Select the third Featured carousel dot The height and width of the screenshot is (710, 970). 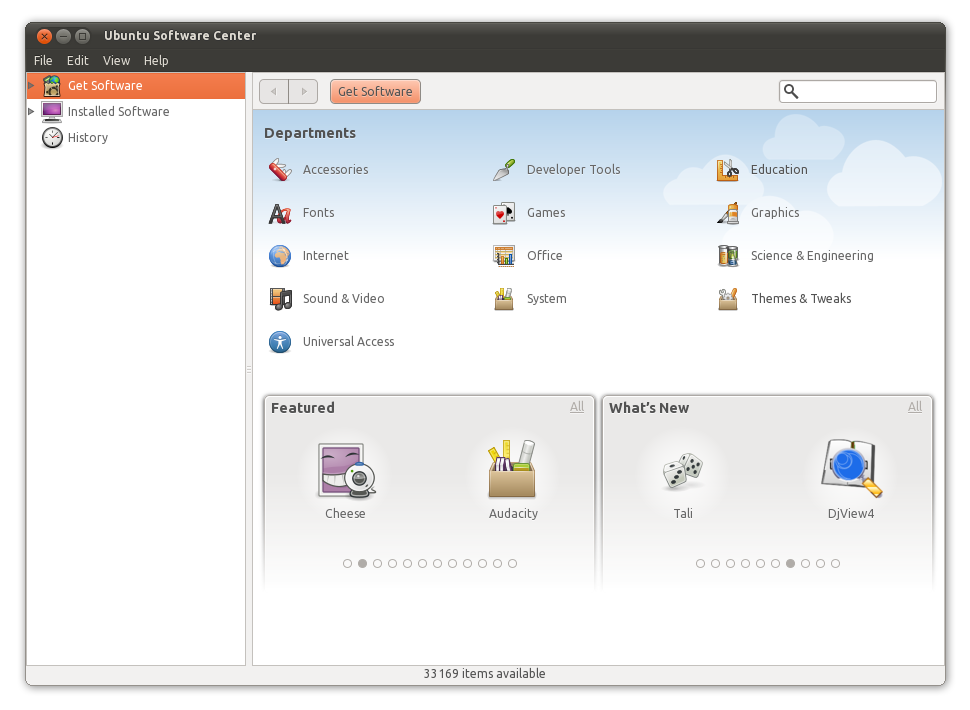click(377, 563)
